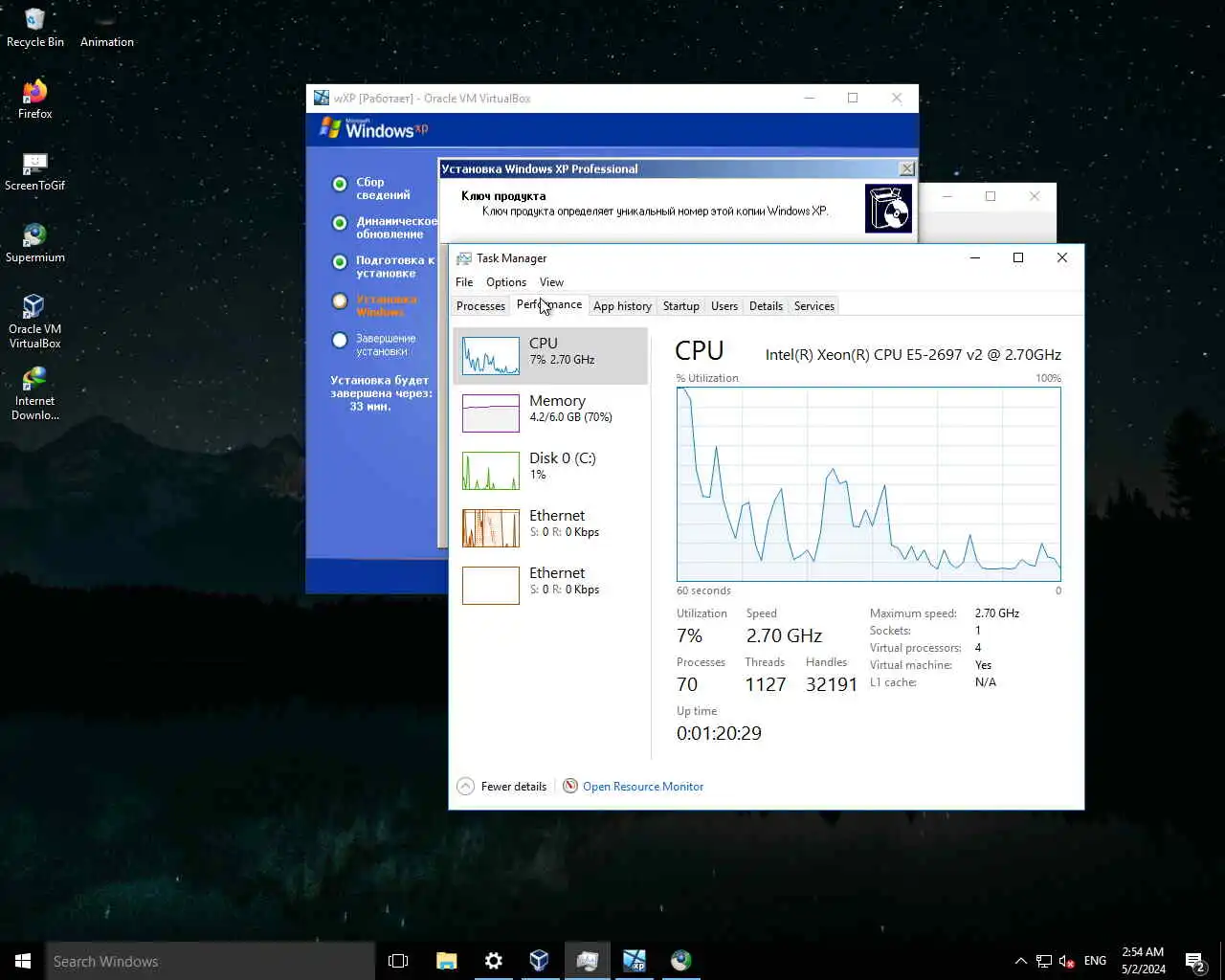This screenshot has height=980, width=1225.
Task: Show hidden tray icons chevron
Action: [1020, 961]
